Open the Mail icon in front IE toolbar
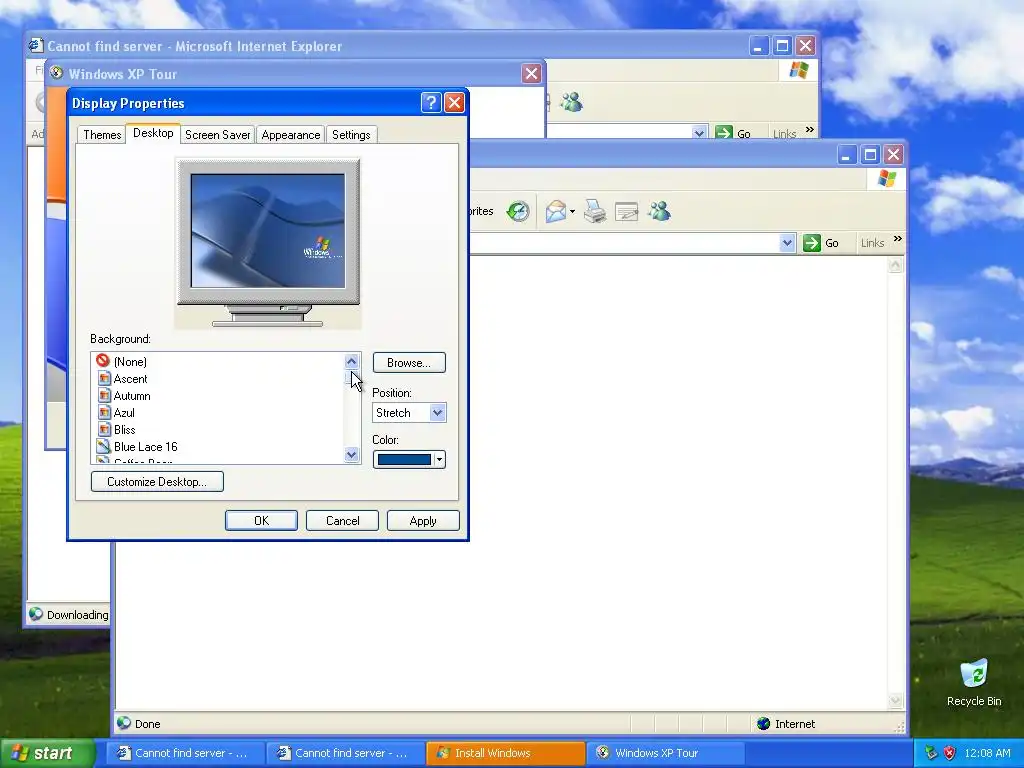This screenshot has height=768, width=1024. (x=556, y=212)
